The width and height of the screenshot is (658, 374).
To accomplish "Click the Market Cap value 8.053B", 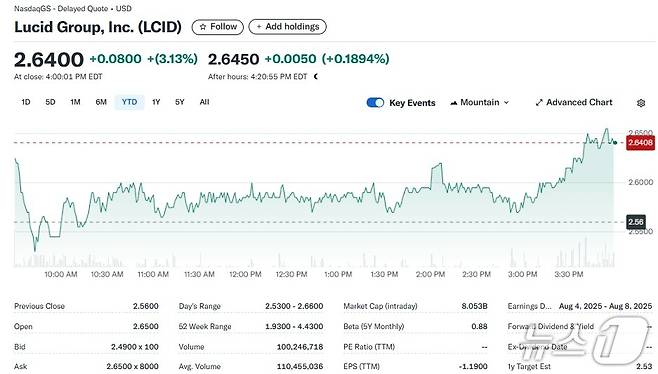I will (x=475, y=306).
